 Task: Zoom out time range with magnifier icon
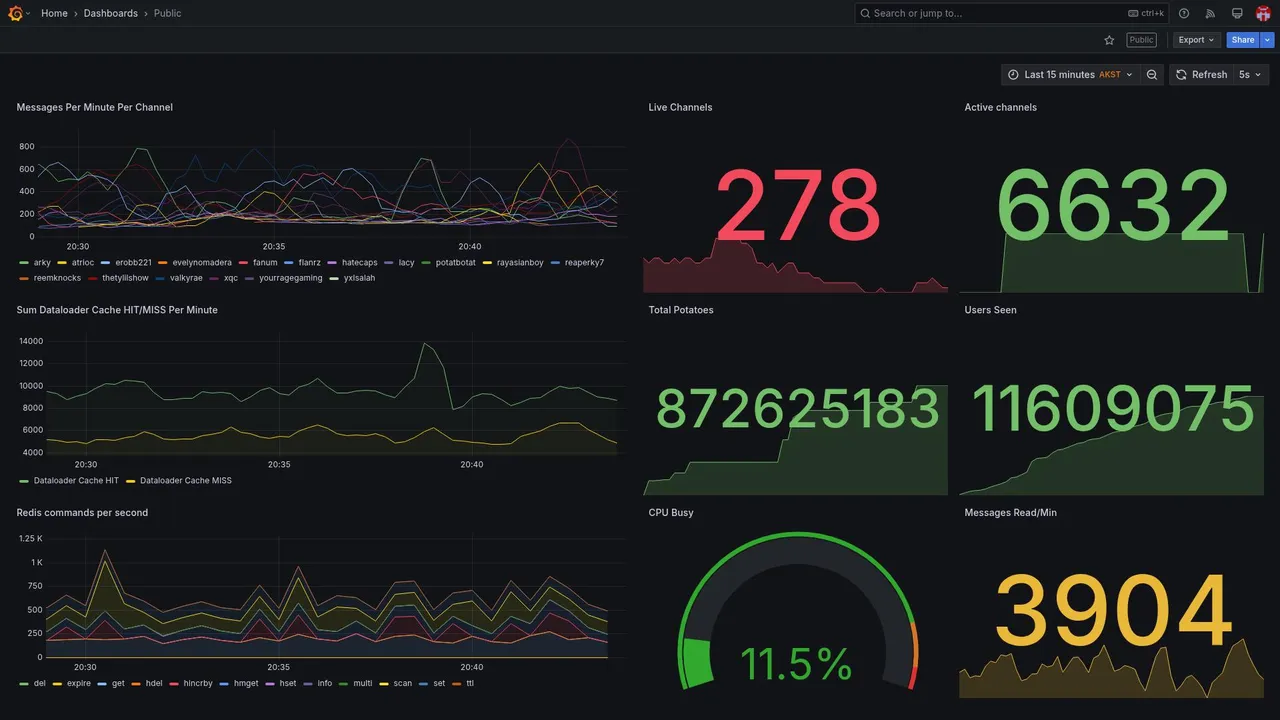click(1152, 75)
